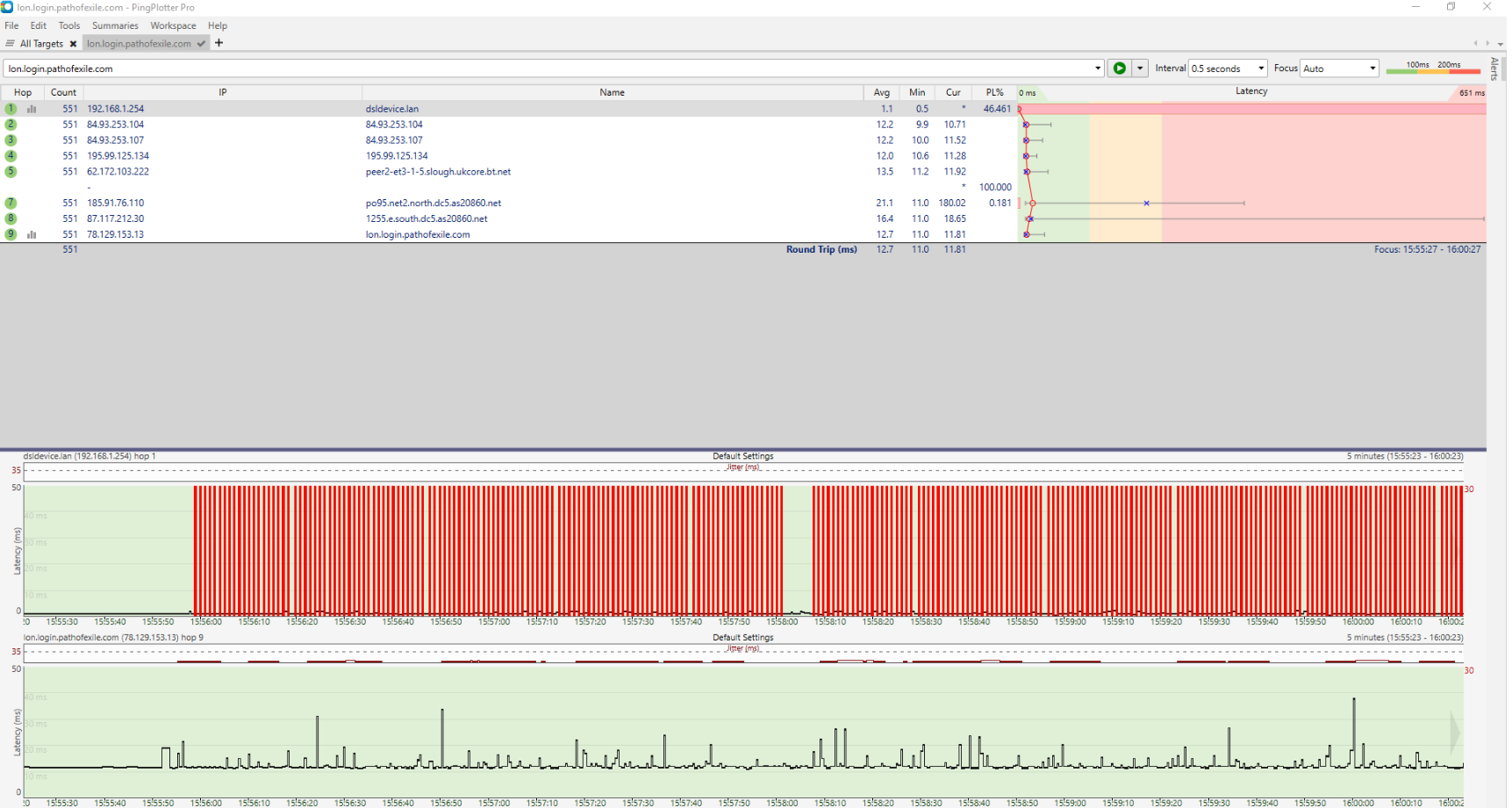This screenshot has height=808, width=1512.
Task: Open trace options arrow beside play button
Action: tap(1140, 68)
